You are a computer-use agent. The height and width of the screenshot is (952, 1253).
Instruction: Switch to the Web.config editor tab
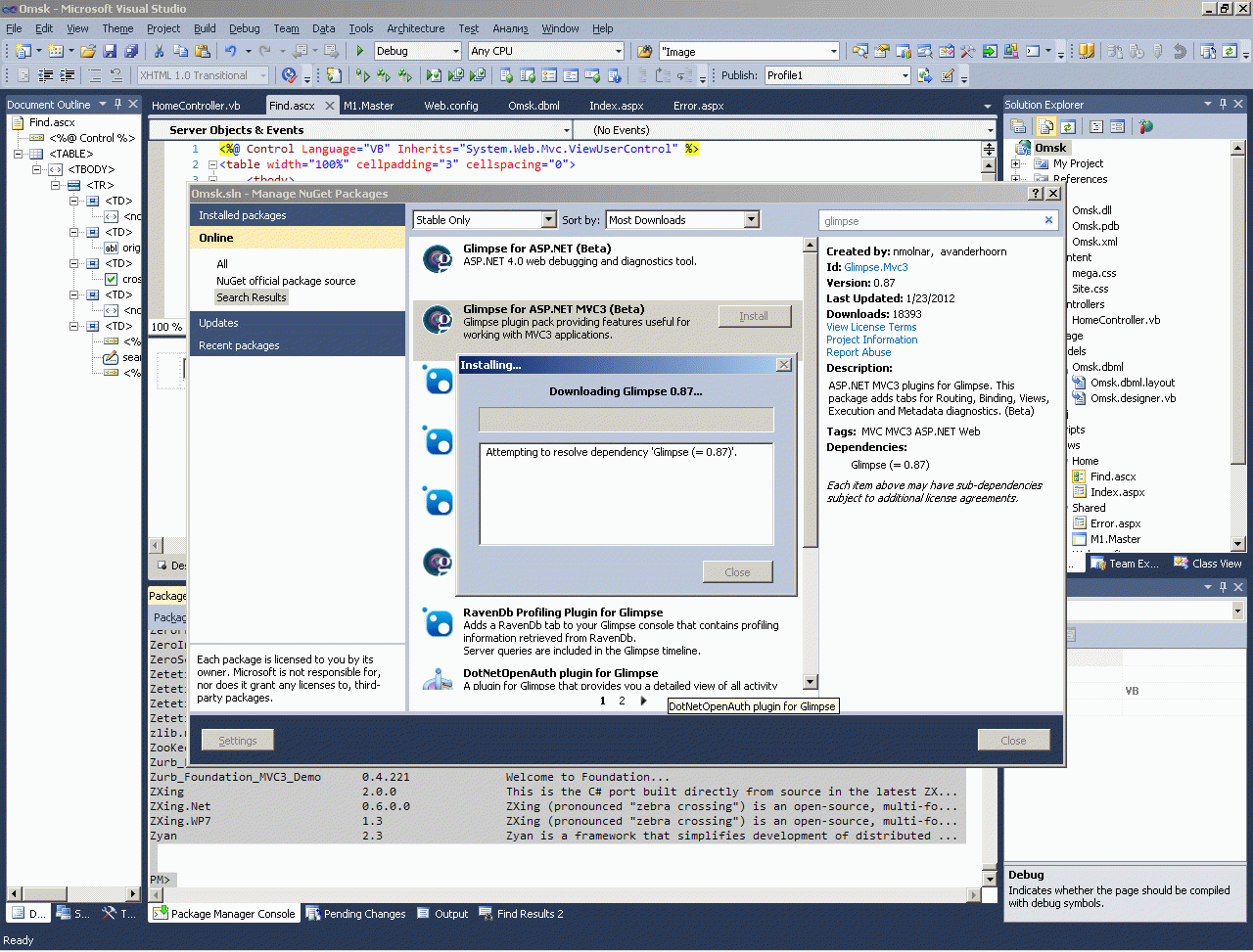click(x=451, y=105)
